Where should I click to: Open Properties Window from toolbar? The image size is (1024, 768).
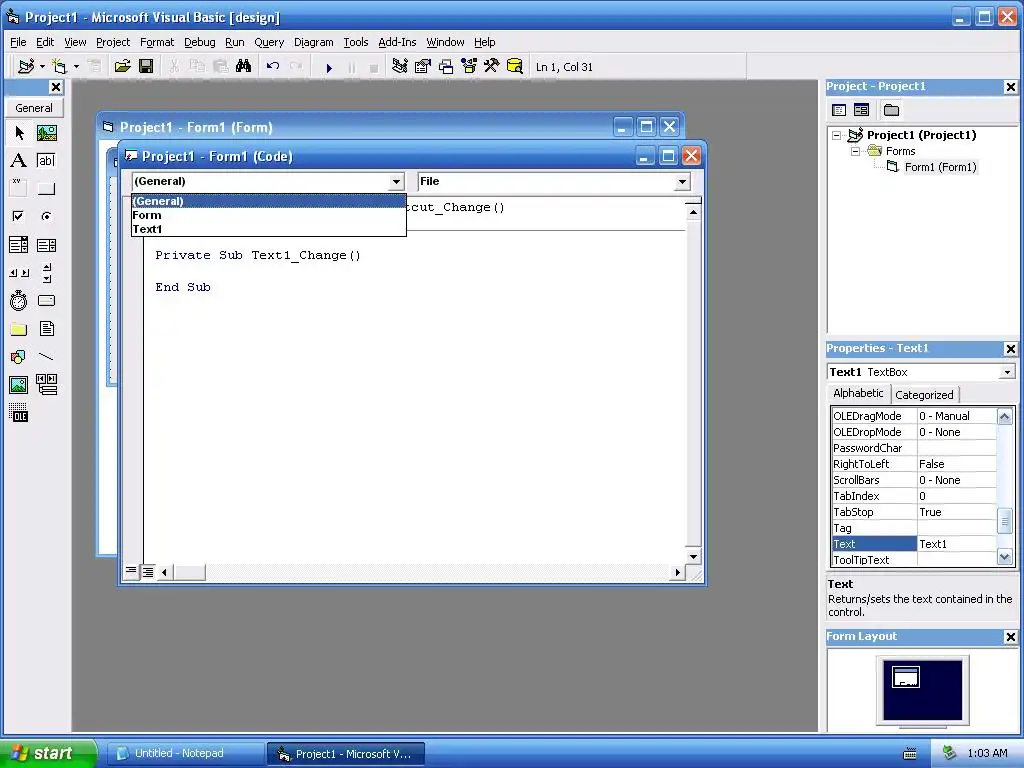pyautogui.click(x=423, y=67)
